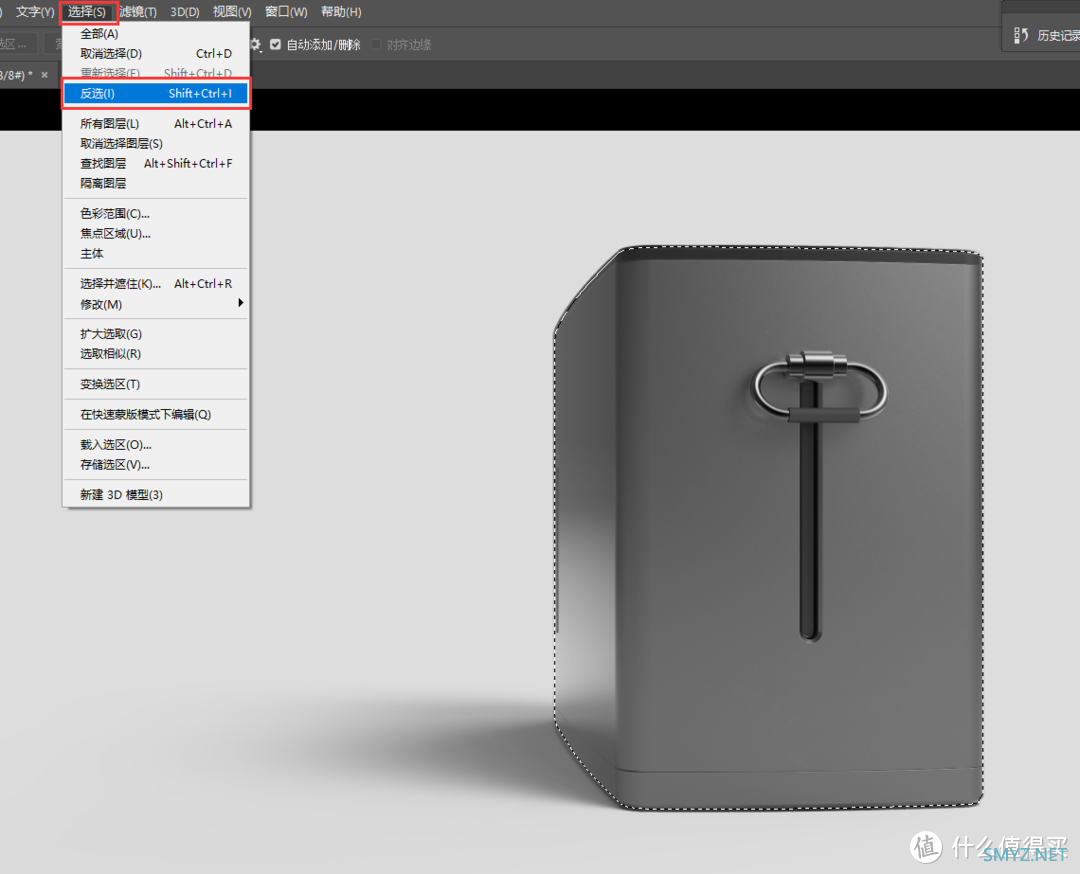The image size is (1080, 874).
Task: Choose 扩大选取(G) grow
Action: coord(156,334)
